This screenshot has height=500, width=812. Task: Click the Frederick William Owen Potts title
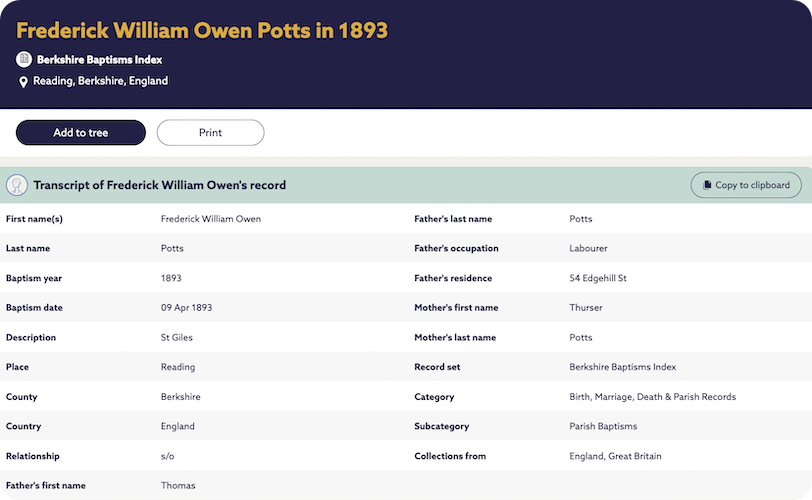(x=202, y=30)
